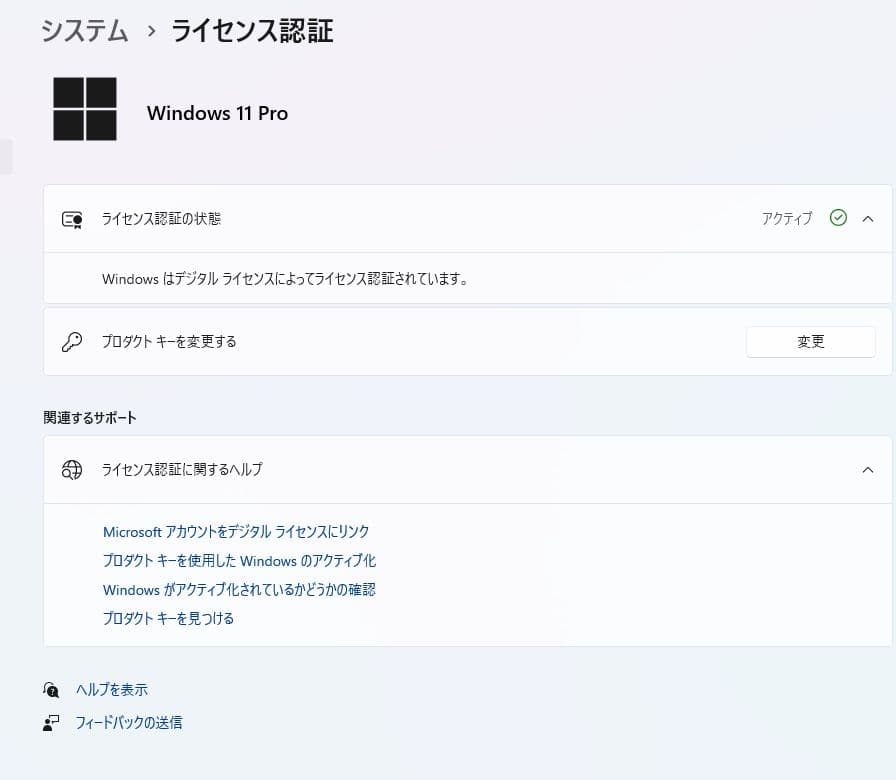Collapse the ライセンス認証に関するヘルプ section chevron
Image resolution: width=896 pixels, height=780 pixels.
click(868, 470)
